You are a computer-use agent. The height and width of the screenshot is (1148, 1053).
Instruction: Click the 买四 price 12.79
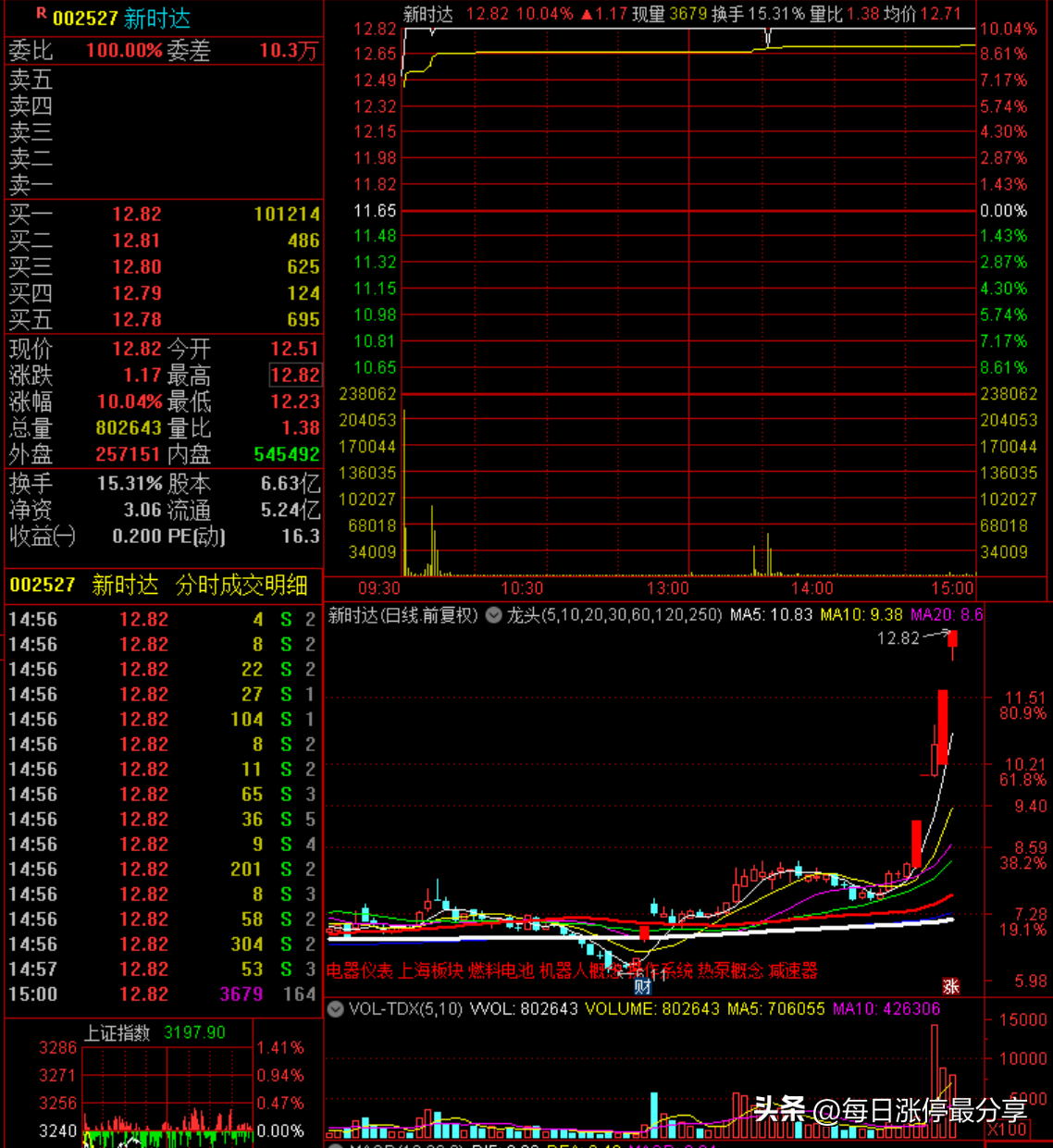(137, 293)
